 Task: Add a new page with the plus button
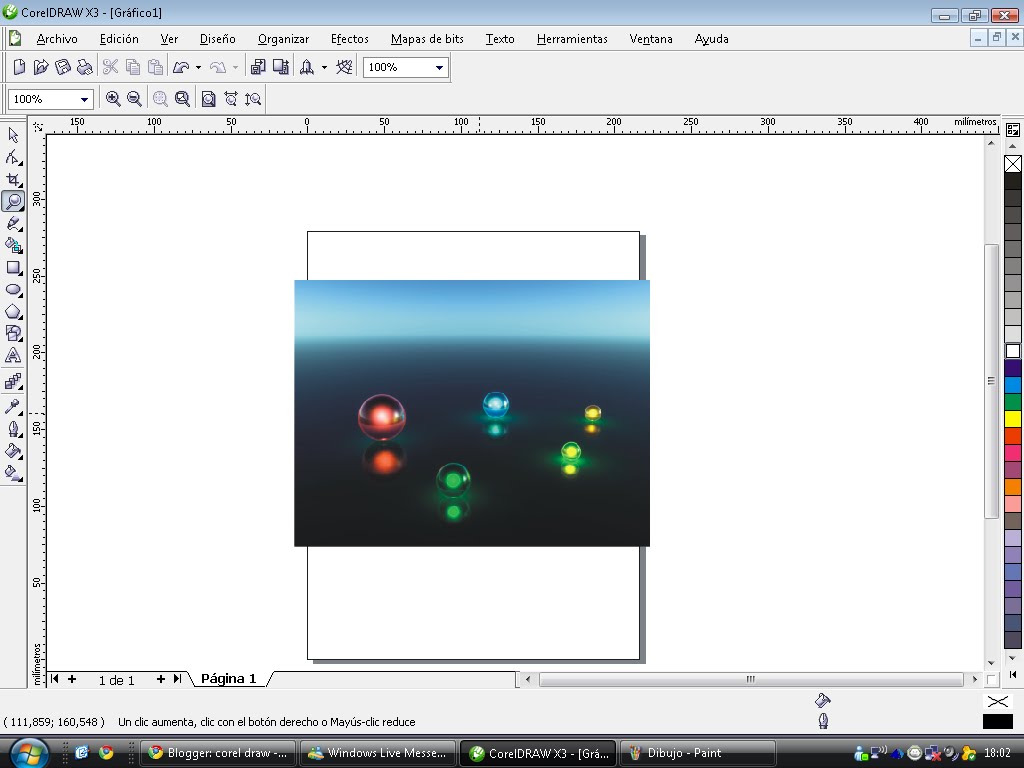[71, 679]
